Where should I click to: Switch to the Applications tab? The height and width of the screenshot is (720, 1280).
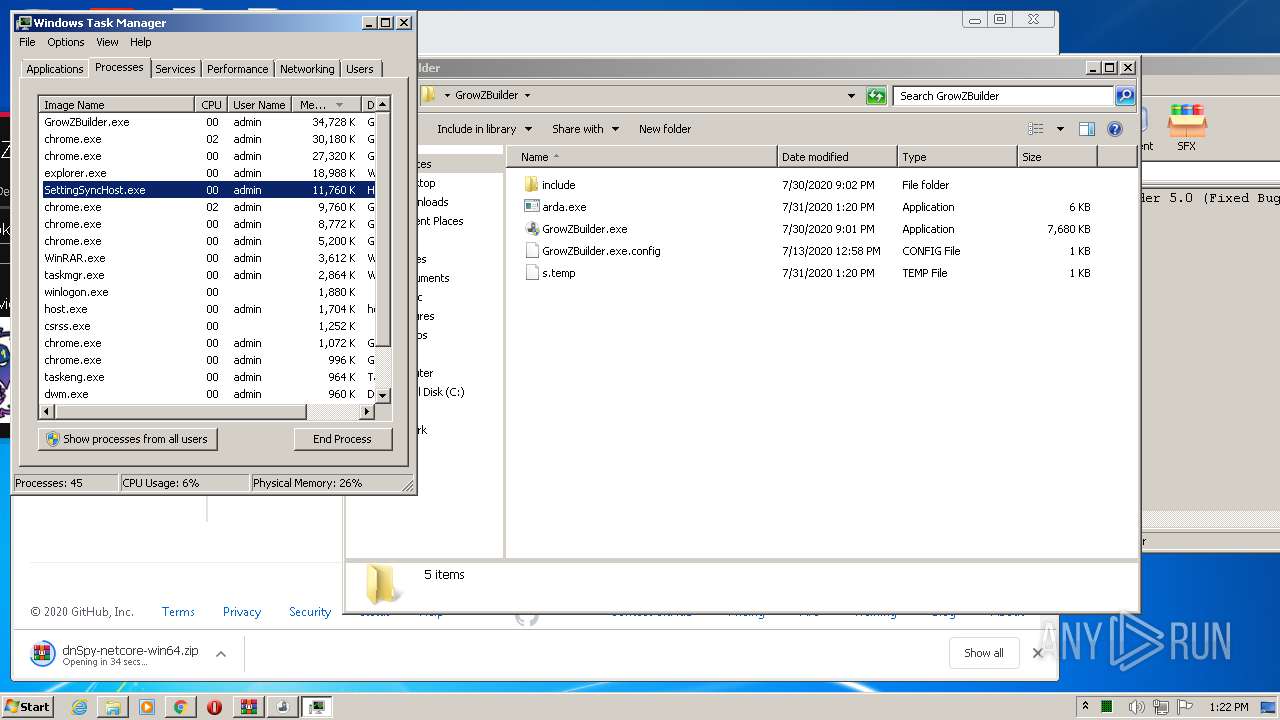pyautogui.click(x=54, y=69)
